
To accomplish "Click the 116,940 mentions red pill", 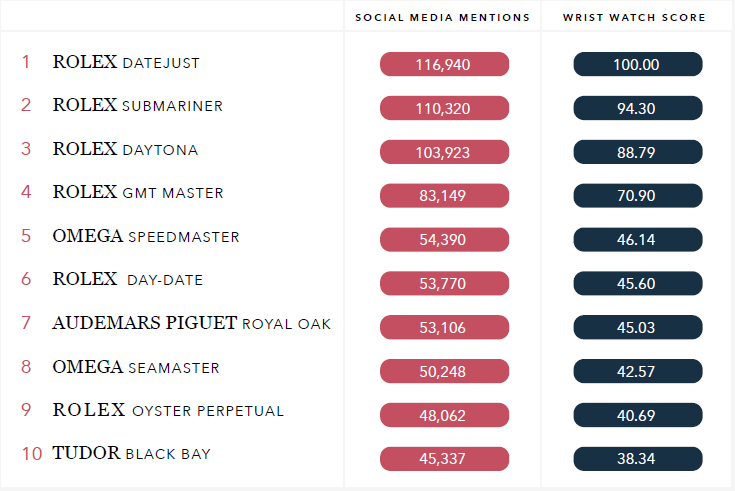I will 444,64.
